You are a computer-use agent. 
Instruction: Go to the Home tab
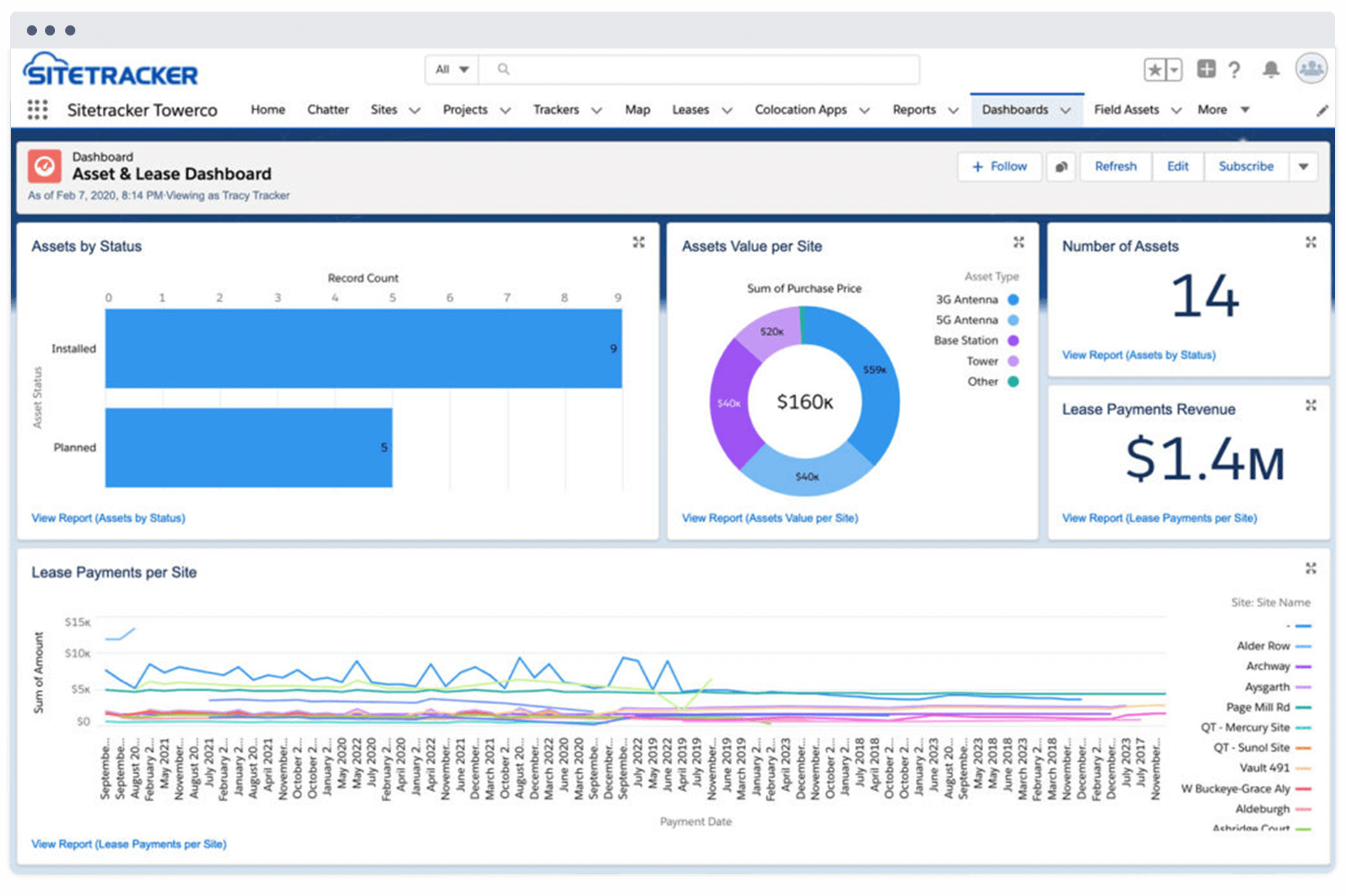(x=267, y=110)
